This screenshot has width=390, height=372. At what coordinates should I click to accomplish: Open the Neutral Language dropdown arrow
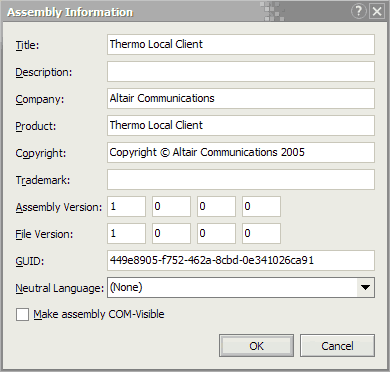(x=365, y=287)
